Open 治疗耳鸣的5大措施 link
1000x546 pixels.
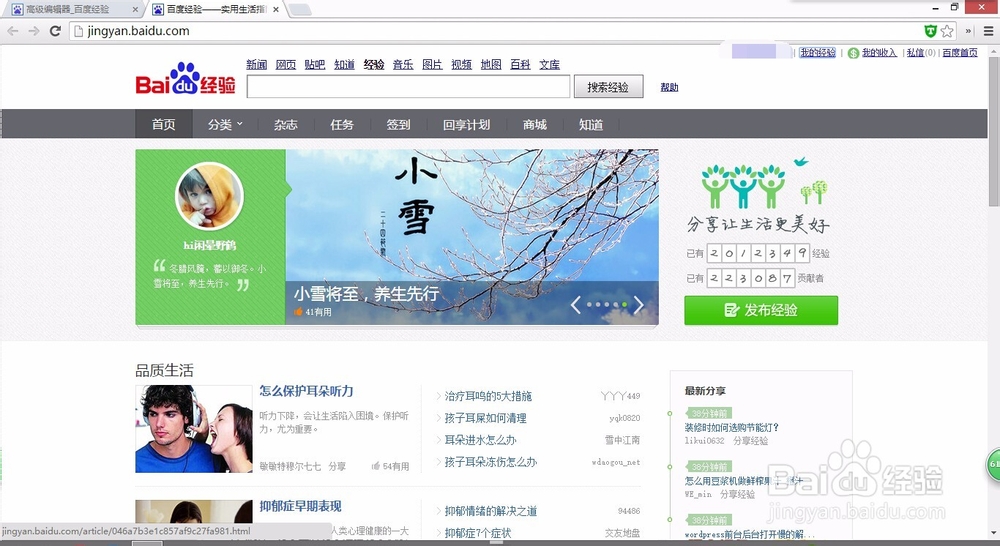tap(488, 396)
